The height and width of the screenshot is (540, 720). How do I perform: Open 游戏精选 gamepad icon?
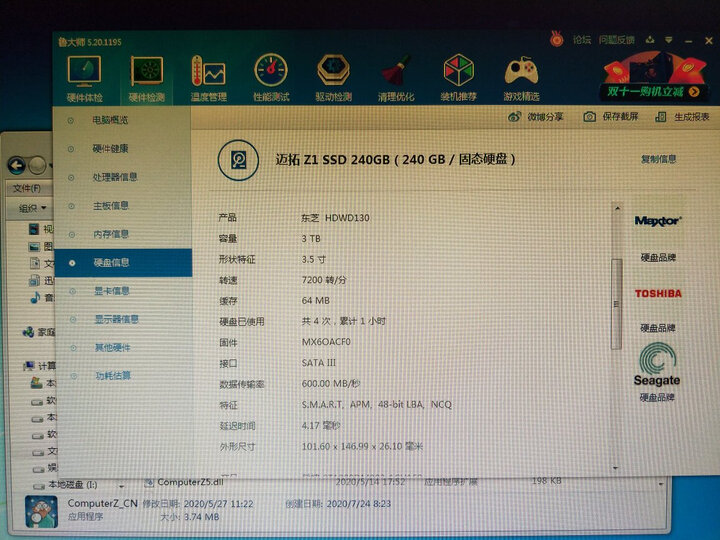click(521, 77)
